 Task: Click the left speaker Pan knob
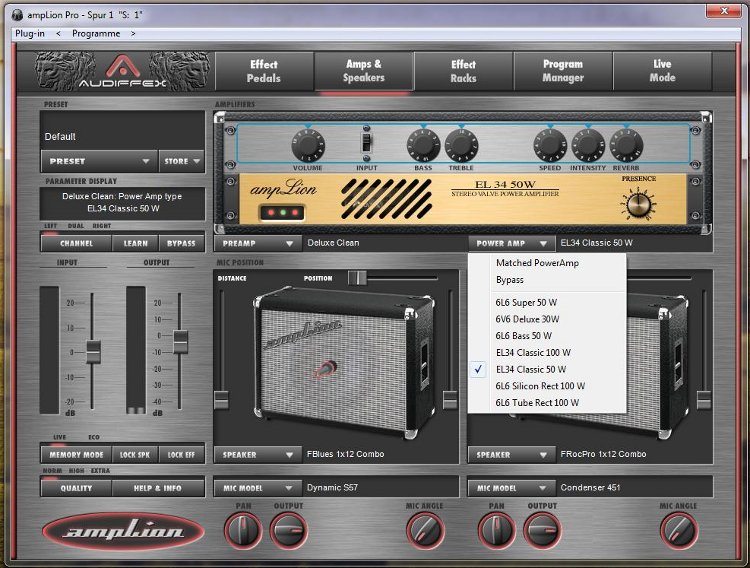[x=243, y=530]
